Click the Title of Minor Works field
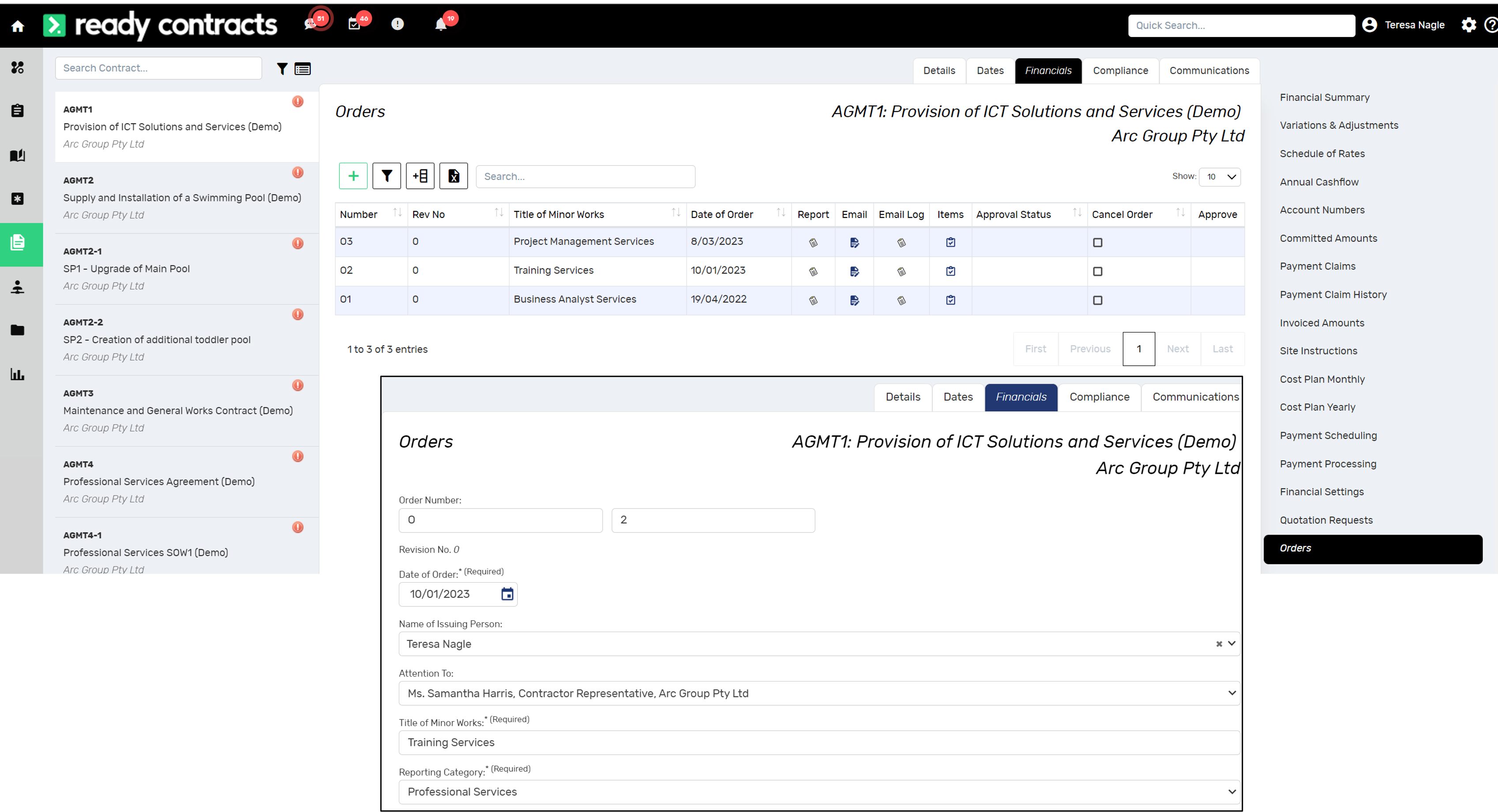Viewport: 1498px width, 812px height. pyautogui.click(x=819, y=742)
